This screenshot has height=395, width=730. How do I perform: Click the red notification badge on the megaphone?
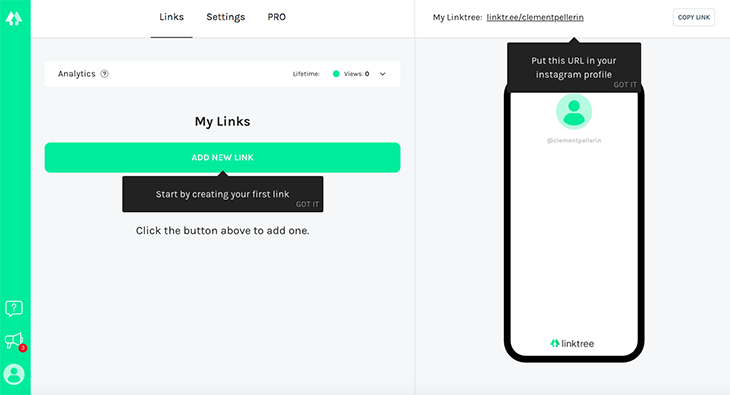point(22,348)
